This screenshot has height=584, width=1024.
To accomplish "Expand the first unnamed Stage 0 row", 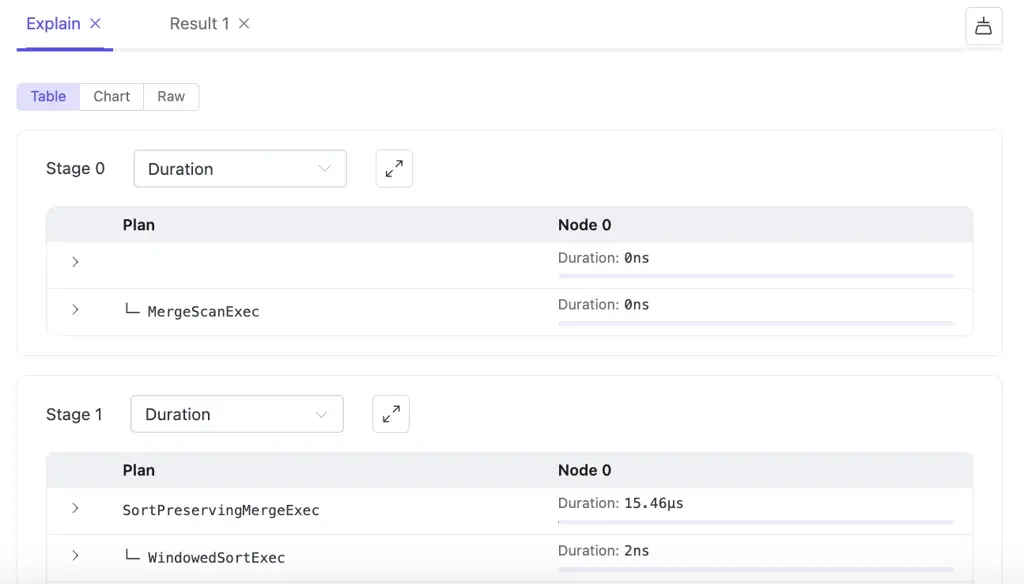I will [x=75, y=262].
